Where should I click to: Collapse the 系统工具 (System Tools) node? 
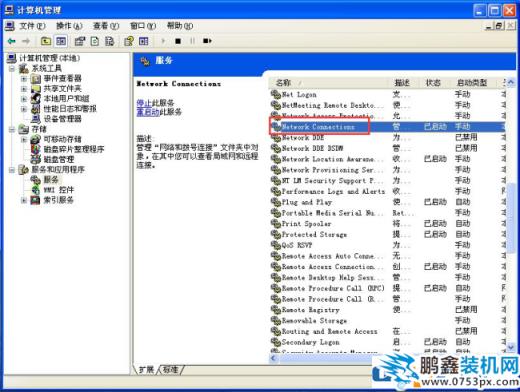click(12, 69)
